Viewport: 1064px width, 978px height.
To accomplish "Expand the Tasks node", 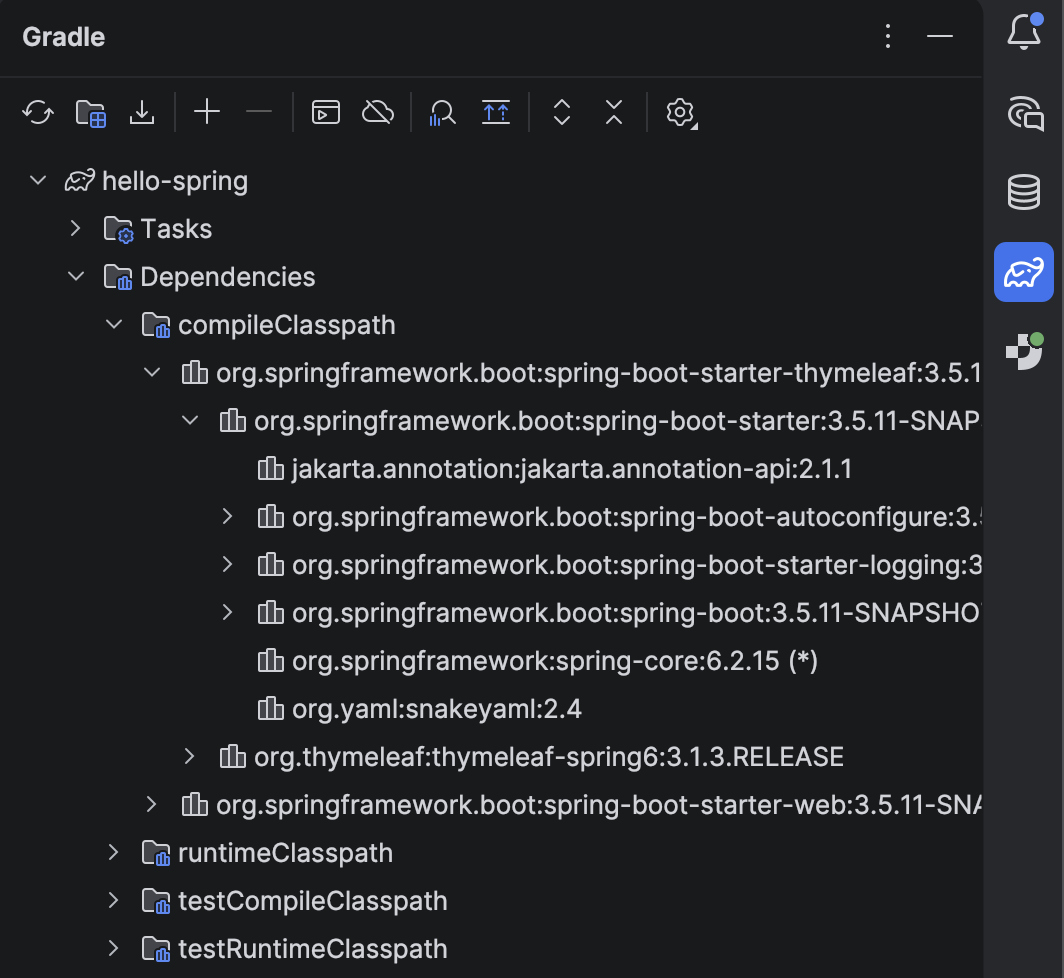I will [x=75, y=229].
